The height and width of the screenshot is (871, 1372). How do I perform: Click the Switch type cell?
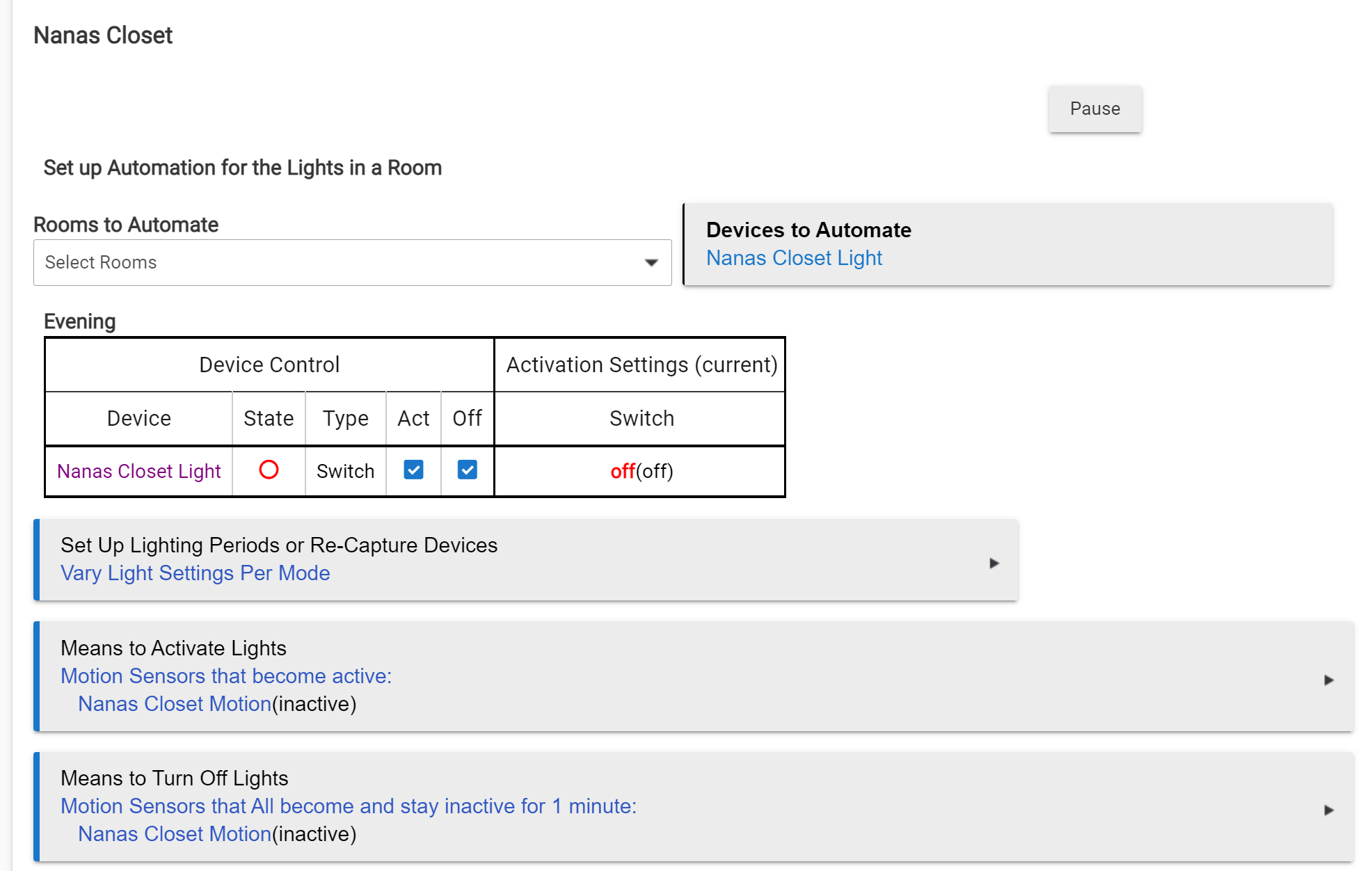(345, 471)
